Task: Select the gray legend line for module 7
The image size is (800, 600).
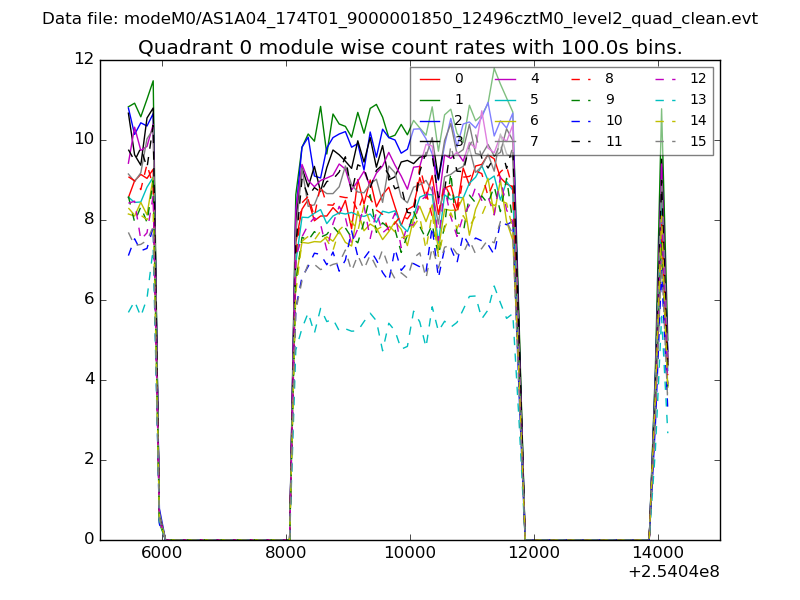Action: tap(505, 141)
